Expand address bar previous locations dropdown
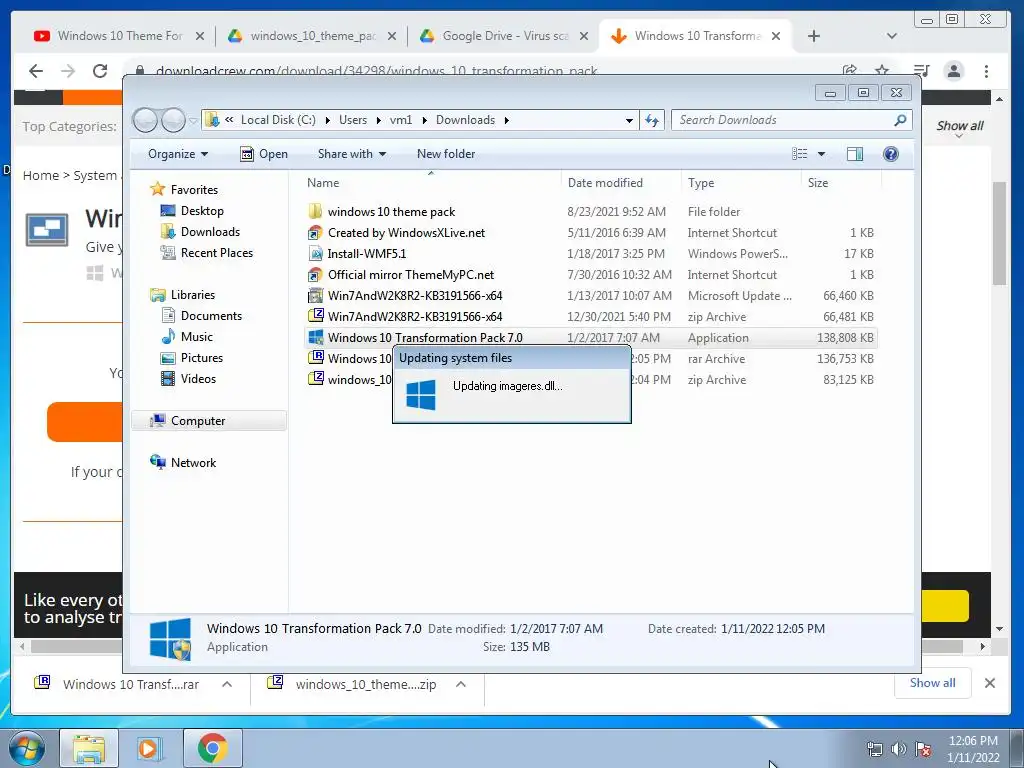The image size is (1024, 768). point(629,120)
